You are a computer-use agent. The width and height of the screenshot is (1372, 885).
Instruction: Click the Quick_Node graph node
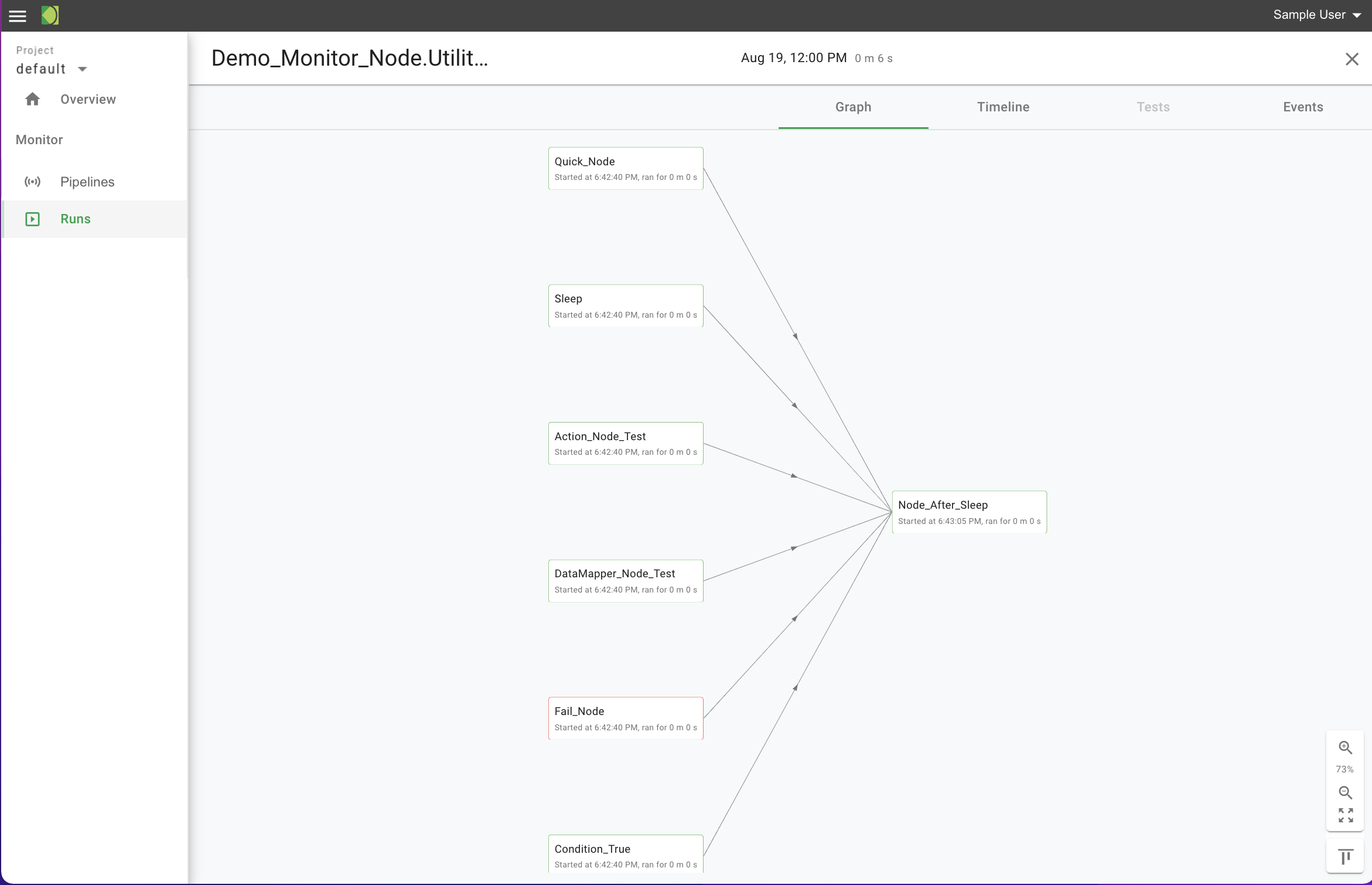click(x=625, y=168)
